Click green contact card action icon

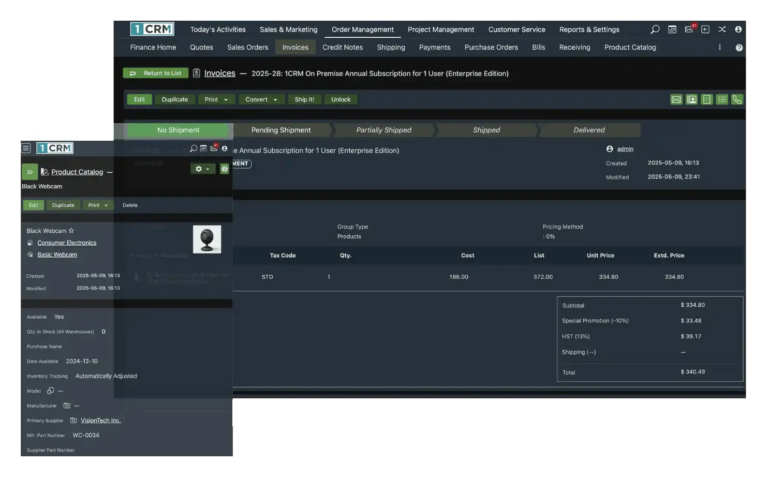692,99
